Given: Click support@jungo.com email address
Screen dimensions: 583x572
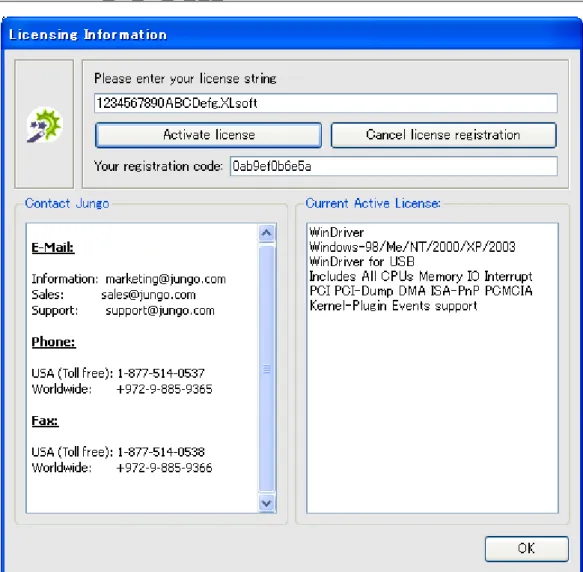Looking at the screenshot, I should click(160, 311).
